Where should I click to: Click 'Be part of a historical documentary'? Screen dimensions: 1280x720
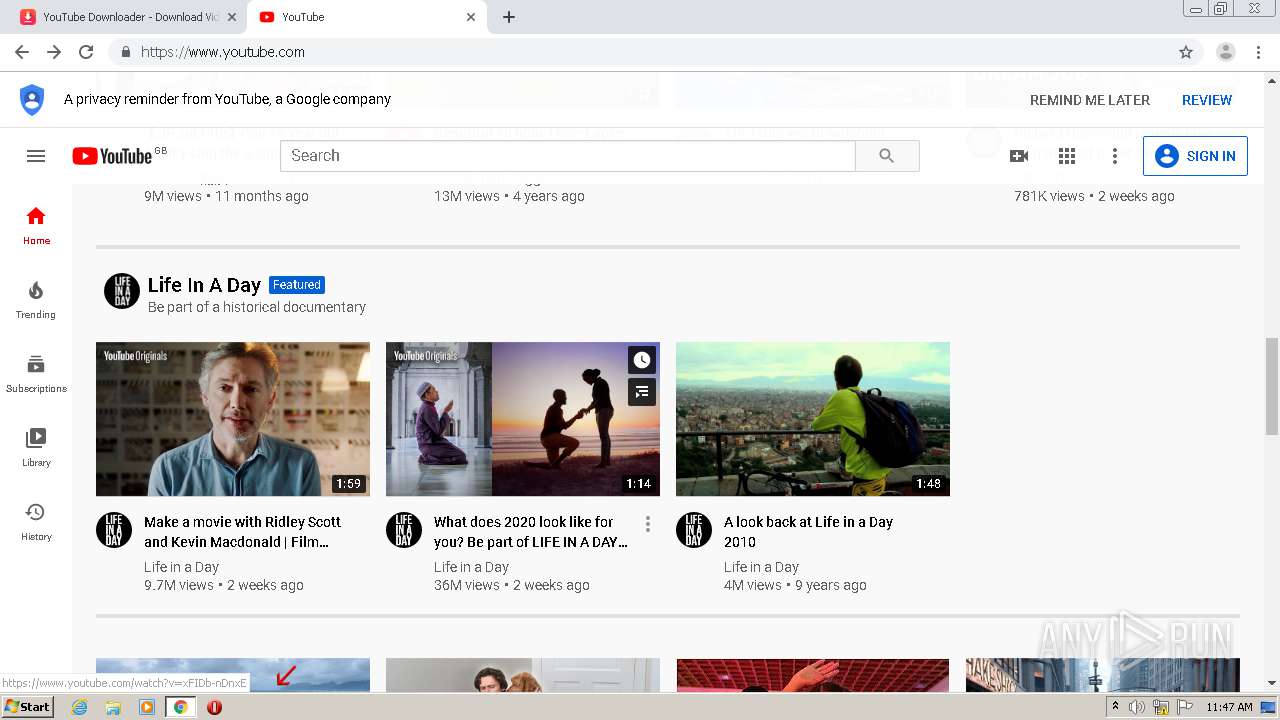[257, 307]
